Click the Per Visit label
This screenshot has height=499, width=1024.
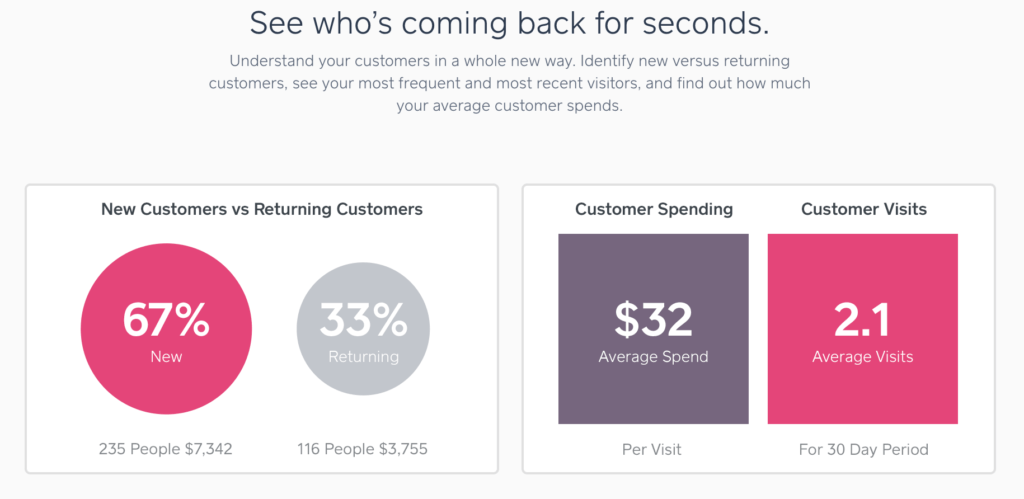653,449
